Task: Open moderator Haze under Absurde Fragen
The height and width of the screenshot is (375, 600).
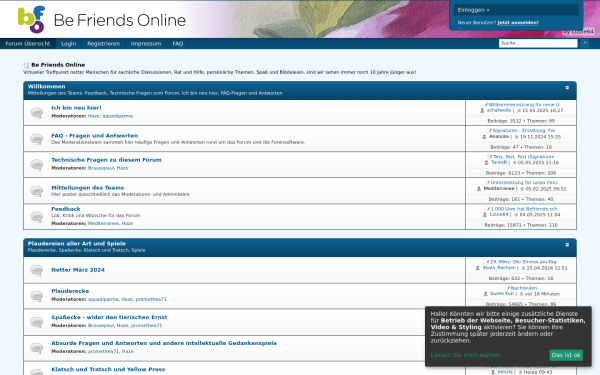Action: 127,351
